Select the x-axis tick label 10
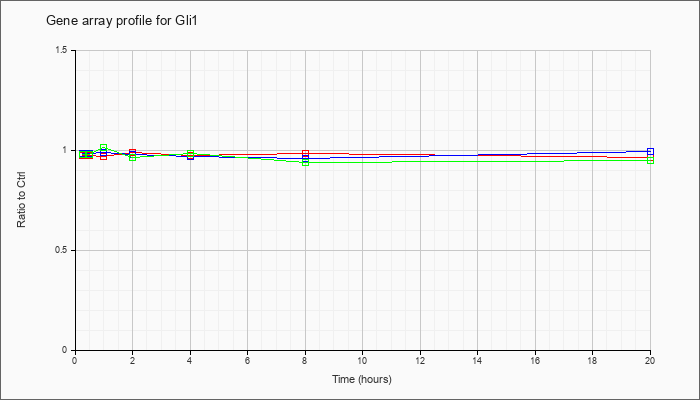The height and width of the screenshot is (400, 700). pos(362,359)
